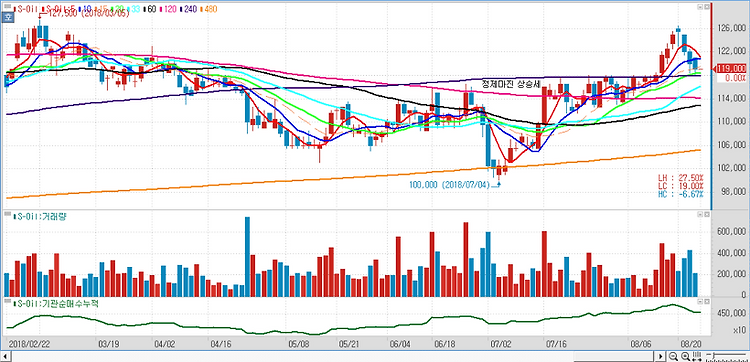Minimize the price chart panel
The image size is (750, 362).
tap(699, 7)
